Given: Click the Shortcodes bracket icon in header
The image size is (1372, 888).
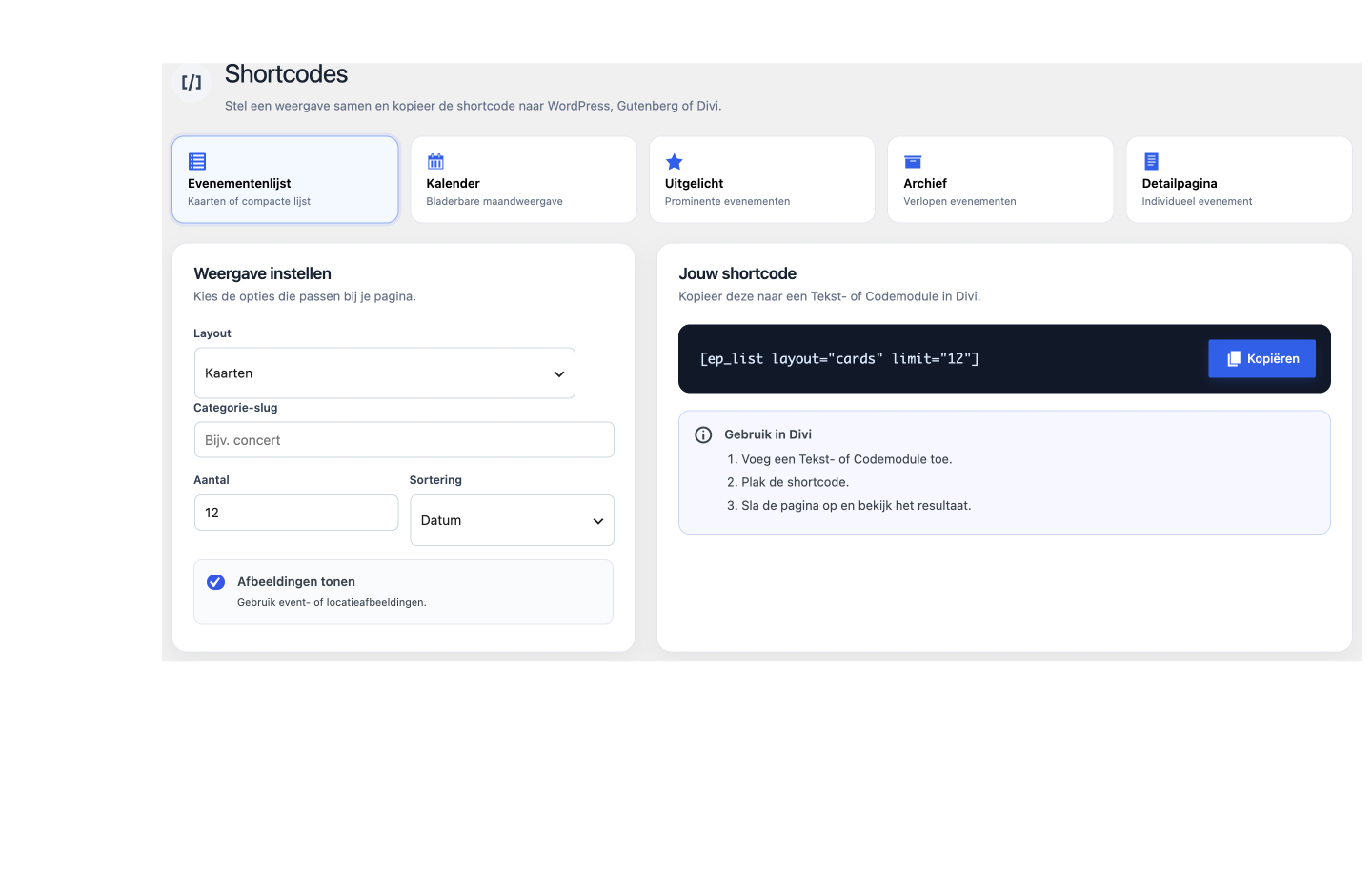Looking at the screenshot, I should click(x=192, y=82).
